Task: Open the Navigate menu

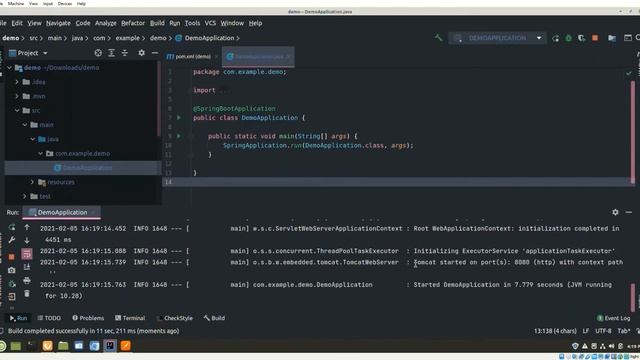Action: [58, 23]
